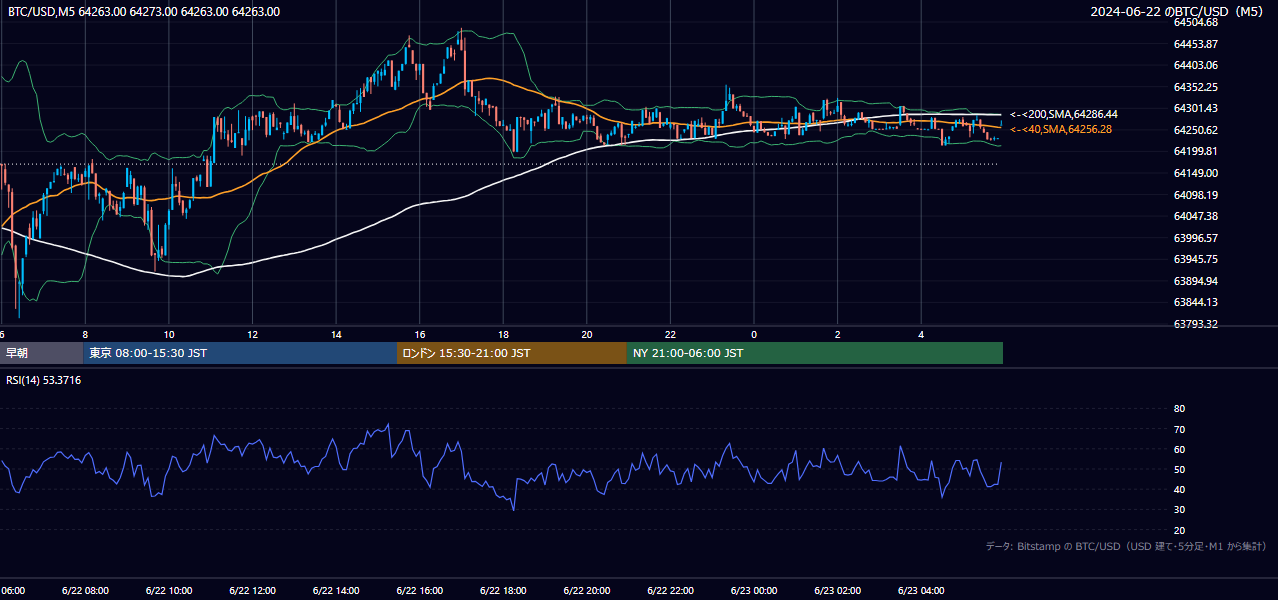
Task: Click the RSI scale value 70
Action: pyautogui.click(x=1179, y=429)
